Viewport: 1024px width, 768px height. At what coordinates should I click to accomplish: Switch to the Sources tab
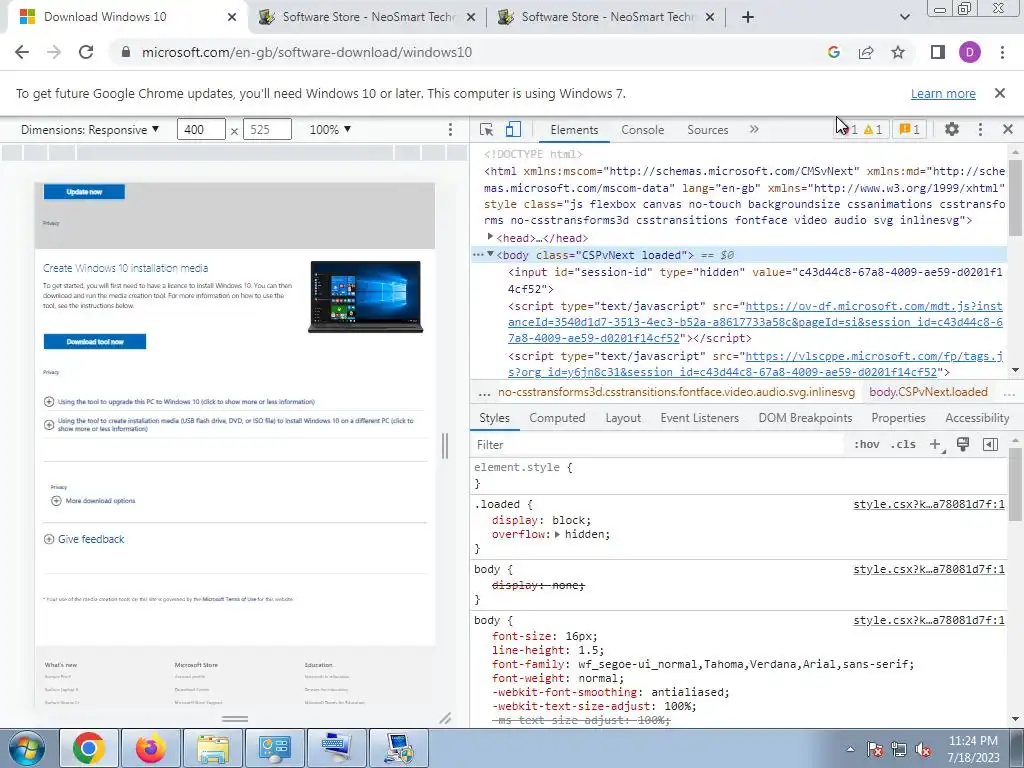pyautogui.click(x=707, y=129)
